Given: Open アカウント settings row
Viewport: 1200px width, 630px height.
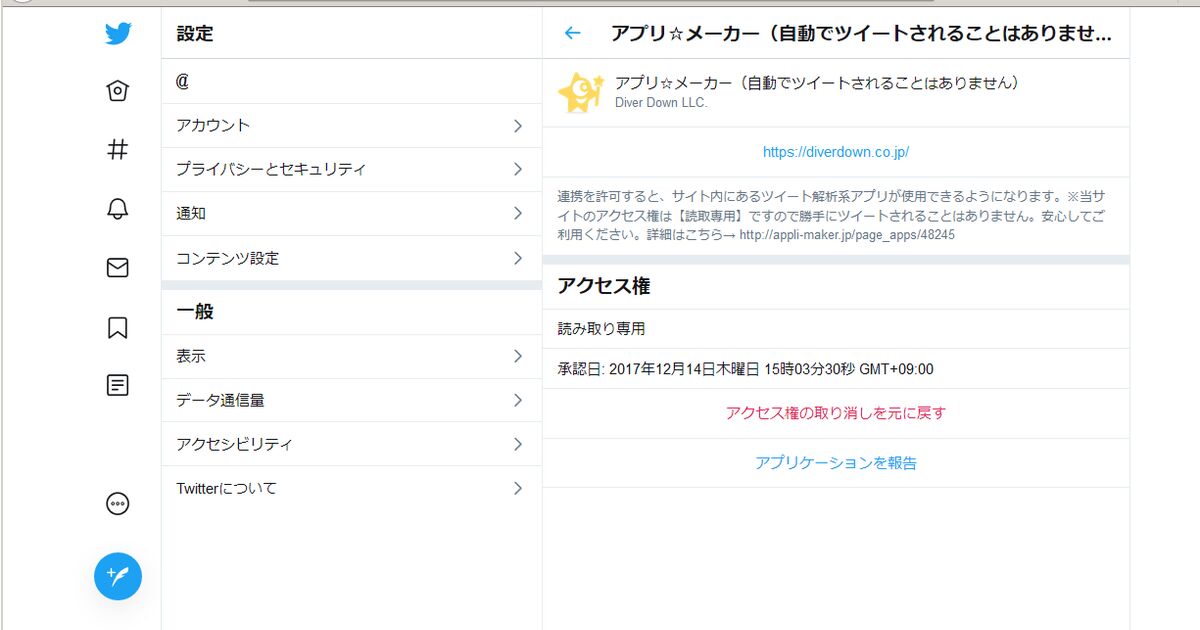Looking at the screenshot, I should click(x=351, y=126).
